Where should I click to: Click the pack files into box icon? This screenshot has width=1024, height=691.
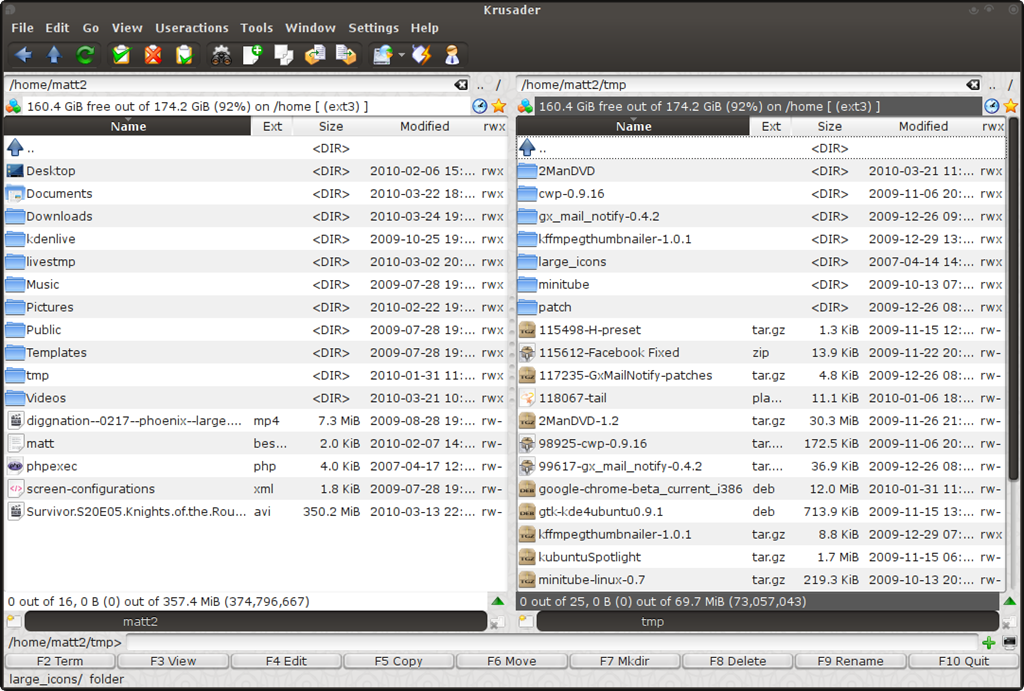[346, 55]
